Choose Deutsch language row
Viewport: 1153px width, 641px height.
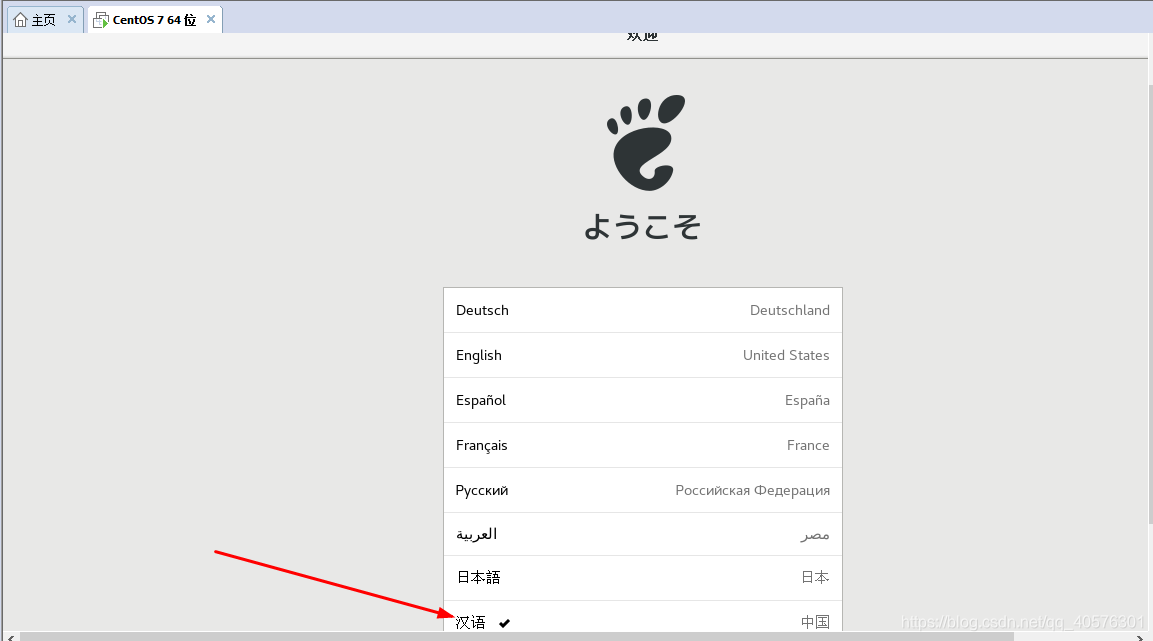click(x=643, y=310)
